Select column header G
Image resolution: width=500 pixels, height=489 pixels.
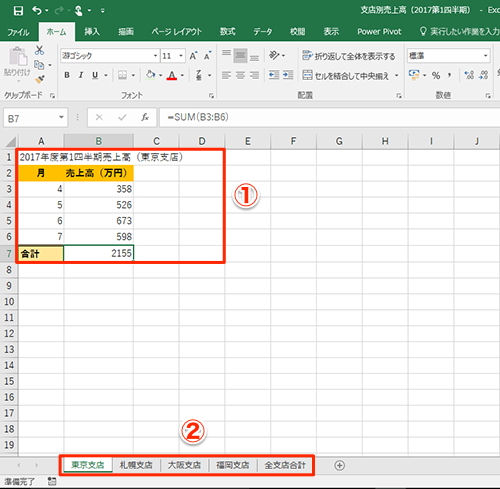click(339, 141)
